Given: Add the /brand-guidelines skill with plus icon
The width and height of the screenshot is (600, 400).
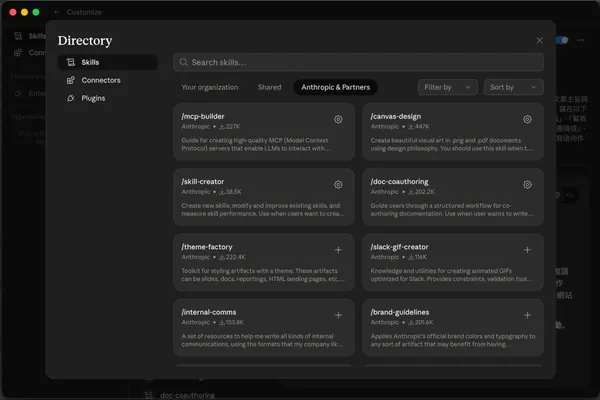Looking at the screenshot, I should point(527,315).
